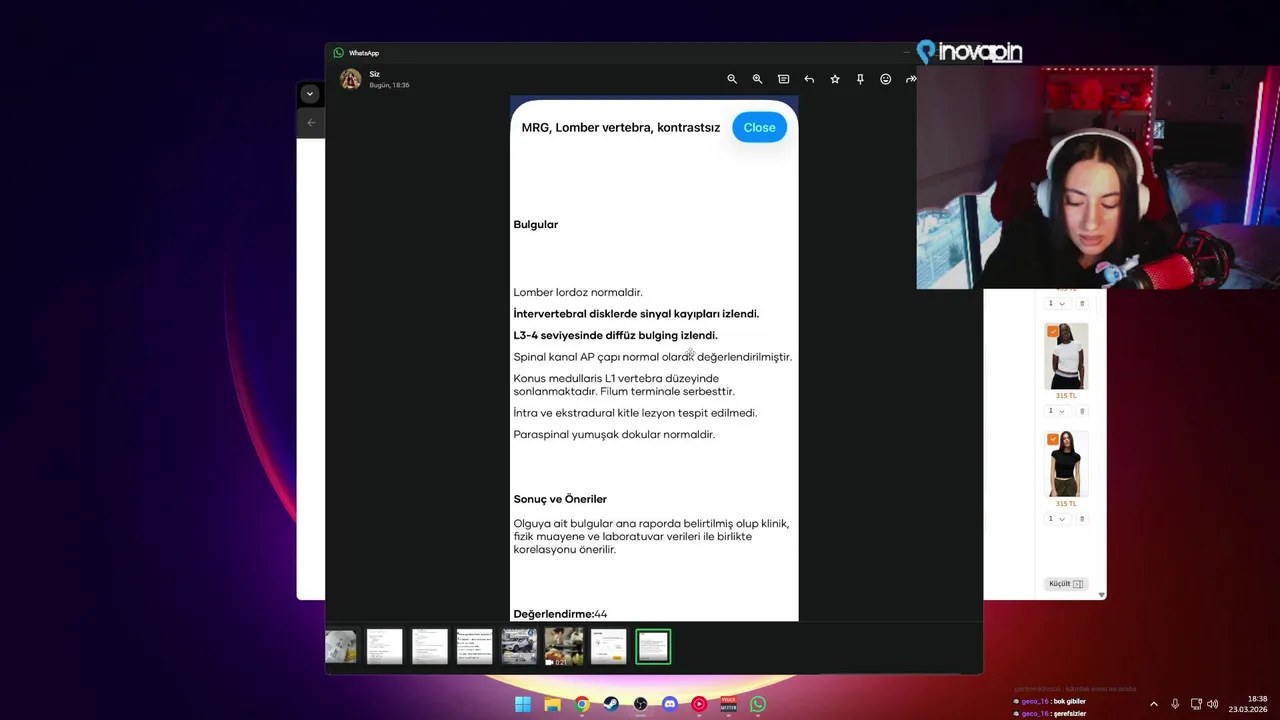Open OBS Studio from the taskbar
The image size is (1280, 720).
coord(640,704)
